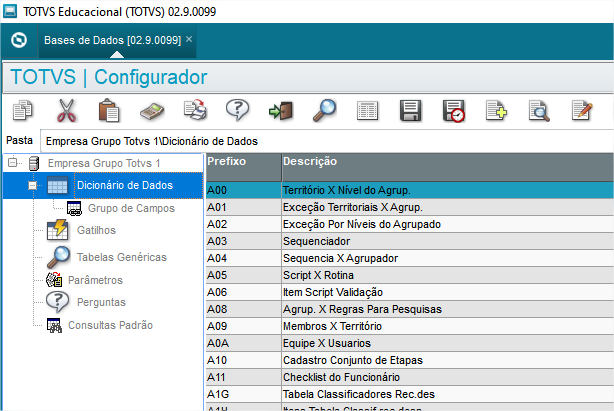Collapse the Dicionário de Dados node
614x411 pixels.
33,185
